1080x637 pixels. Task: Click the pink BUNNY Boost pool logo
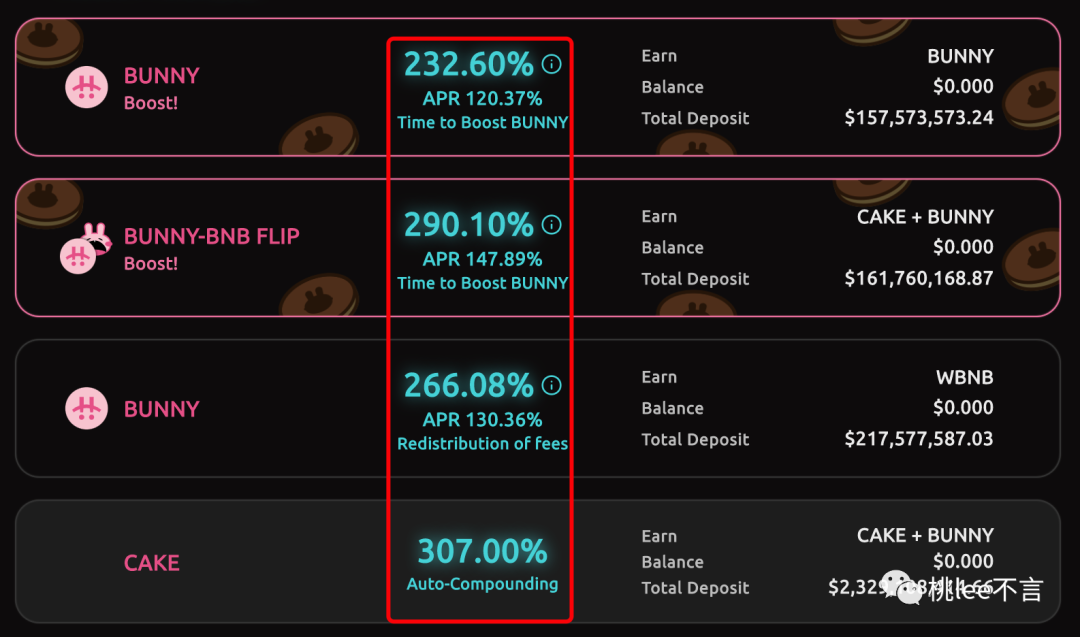[87, 87]
